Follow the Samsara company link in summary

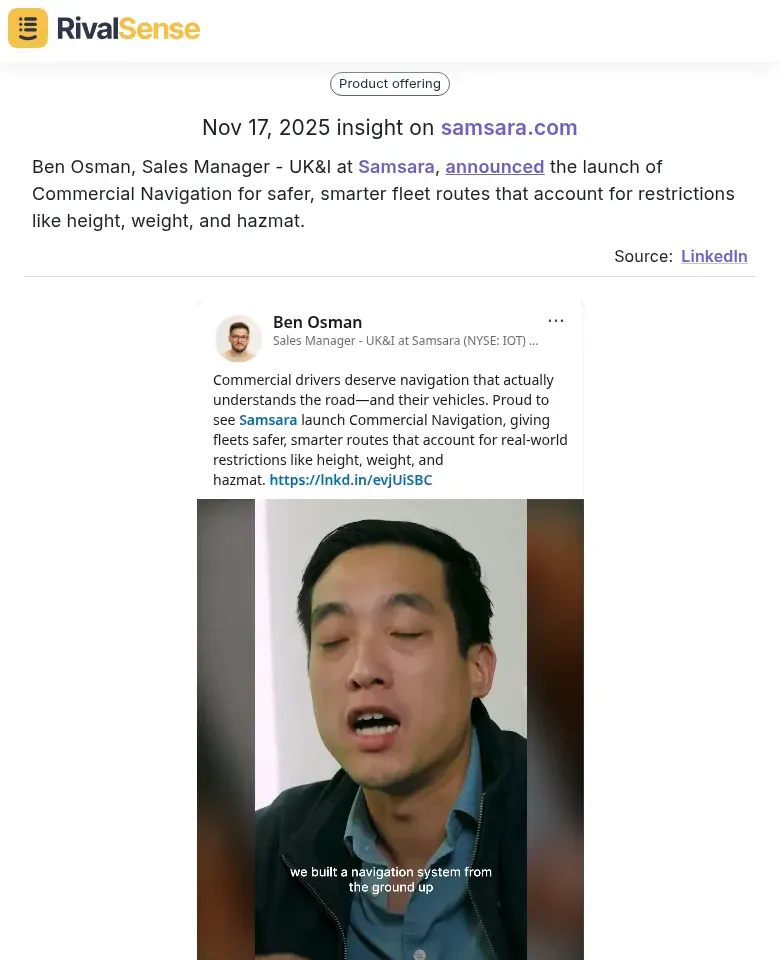[396, 167]
